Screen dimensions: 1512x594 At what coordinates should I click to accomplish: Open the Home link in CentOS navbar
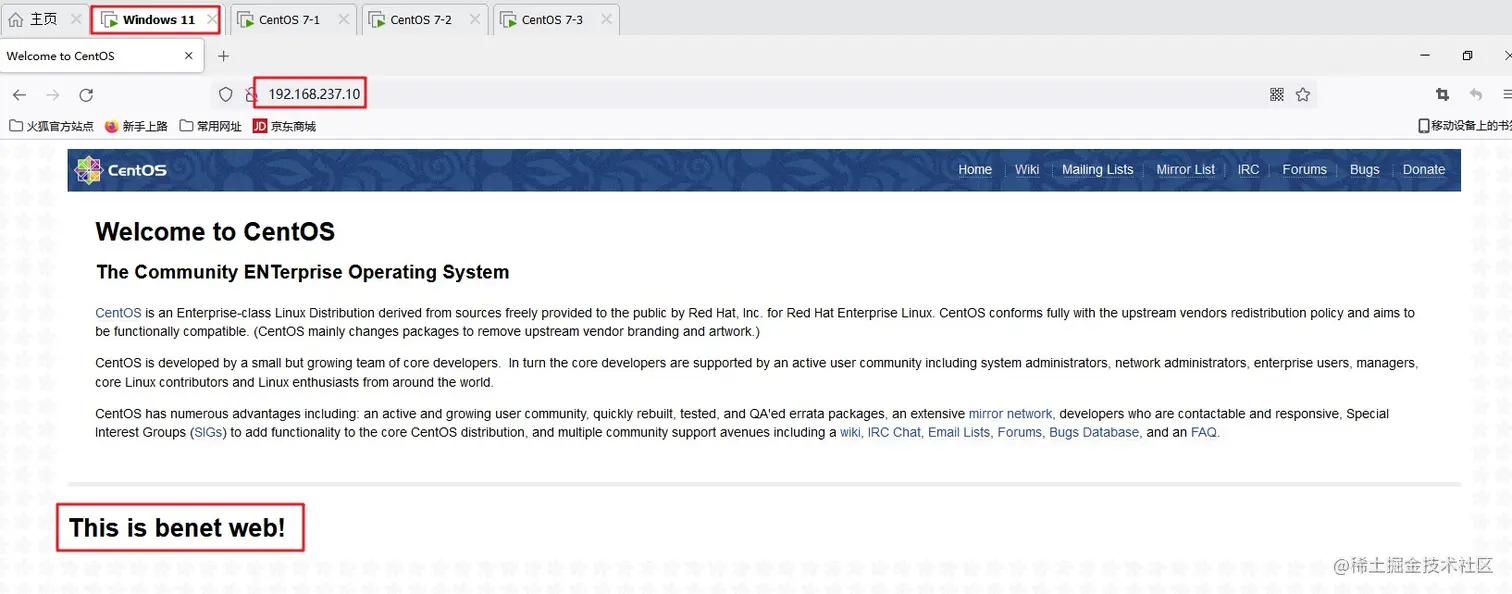point(975,170)
